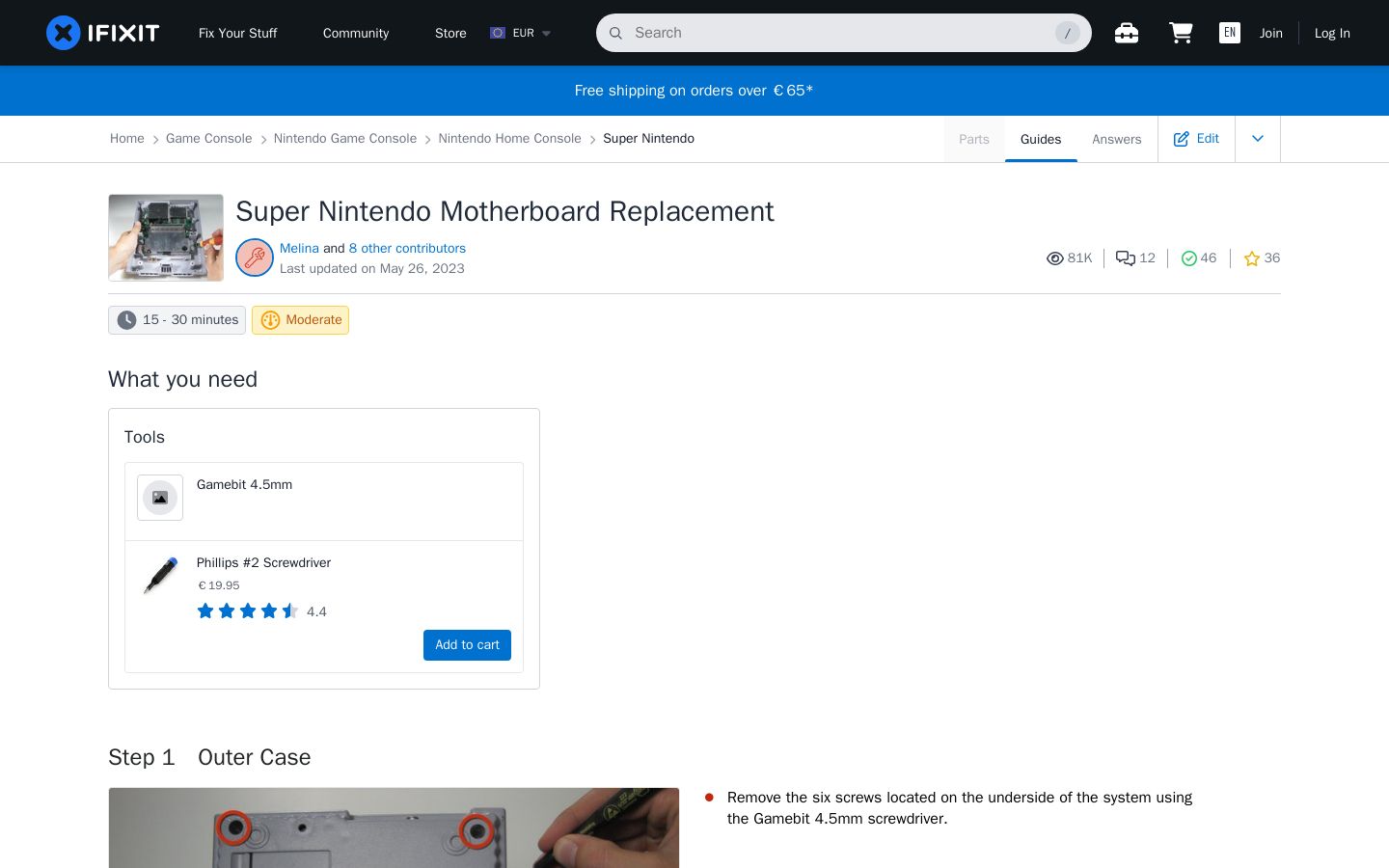This screenshot has width=1389, height=868.
Task: Open the workbench toolbox icon
Action: tap(1127, 33)
